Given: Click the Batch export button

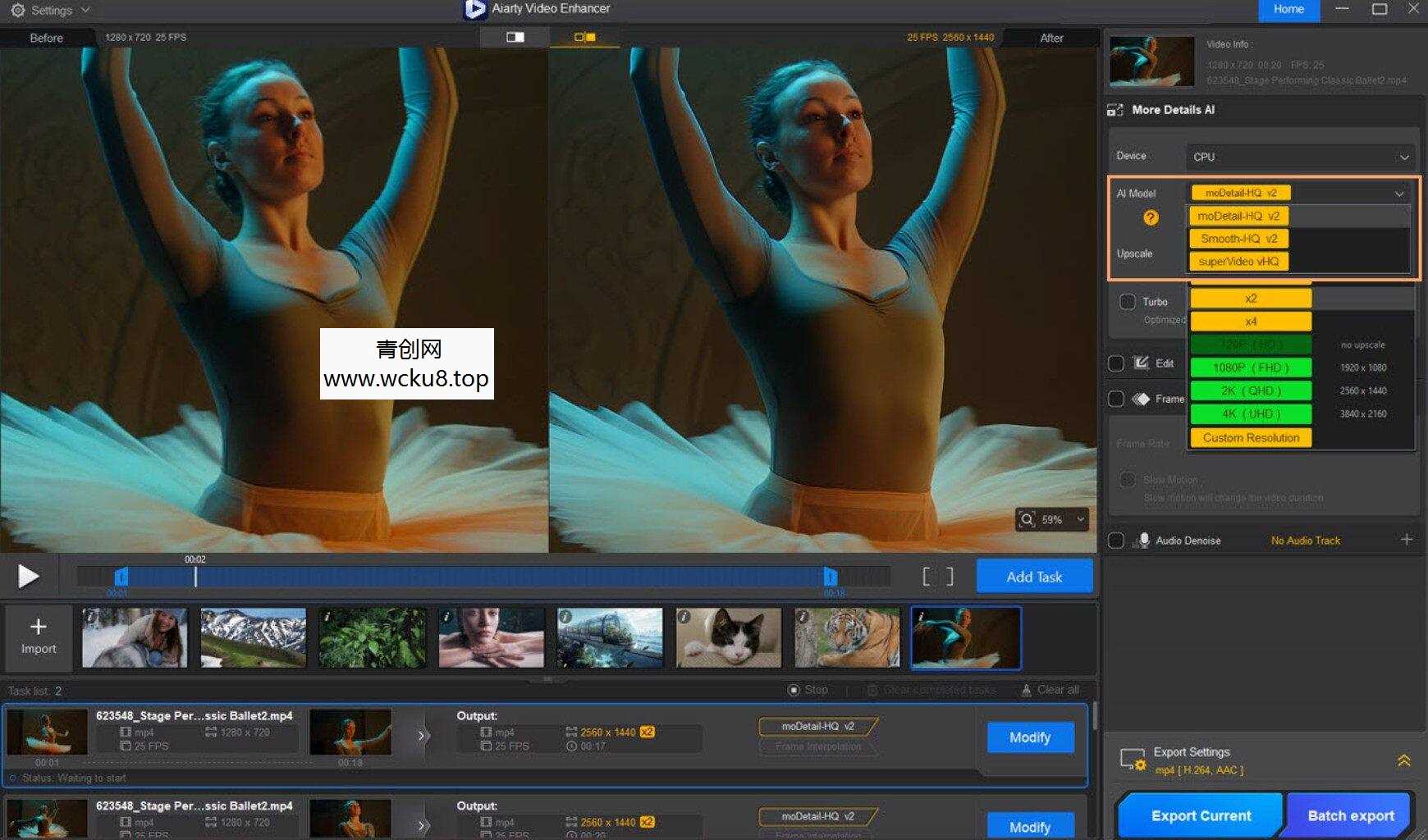Looking at the screenshot, I should 1350,815.
